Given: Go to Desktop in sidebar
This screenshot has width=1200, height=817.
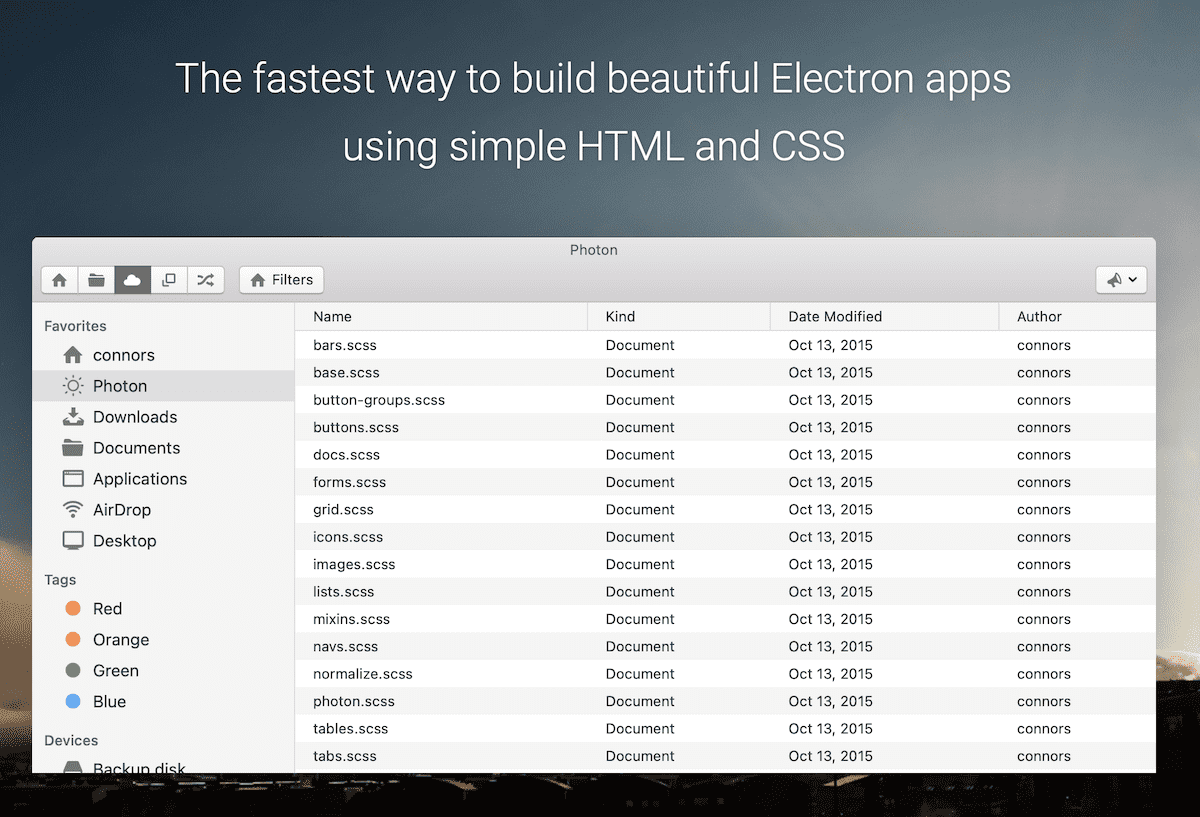Looking at the screenshot, I should click(124, 541).
